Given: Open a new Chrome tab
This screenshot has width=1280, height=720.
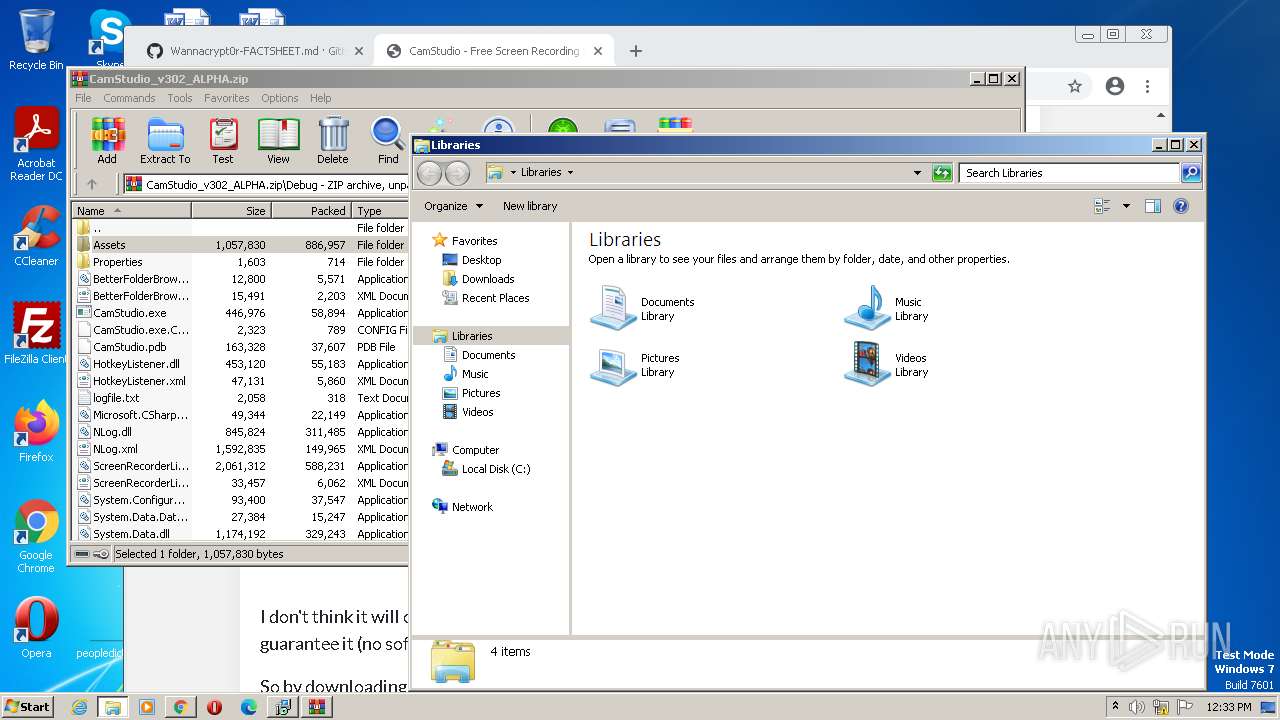Looking at the screenshot, I should [636, 51].
